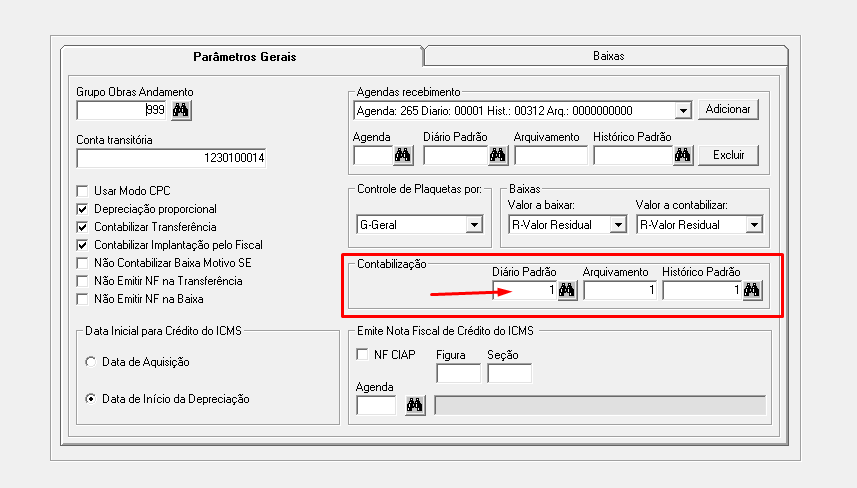Switch to the Baixas tab
This screenshot has width=857, height=488.
608,56
